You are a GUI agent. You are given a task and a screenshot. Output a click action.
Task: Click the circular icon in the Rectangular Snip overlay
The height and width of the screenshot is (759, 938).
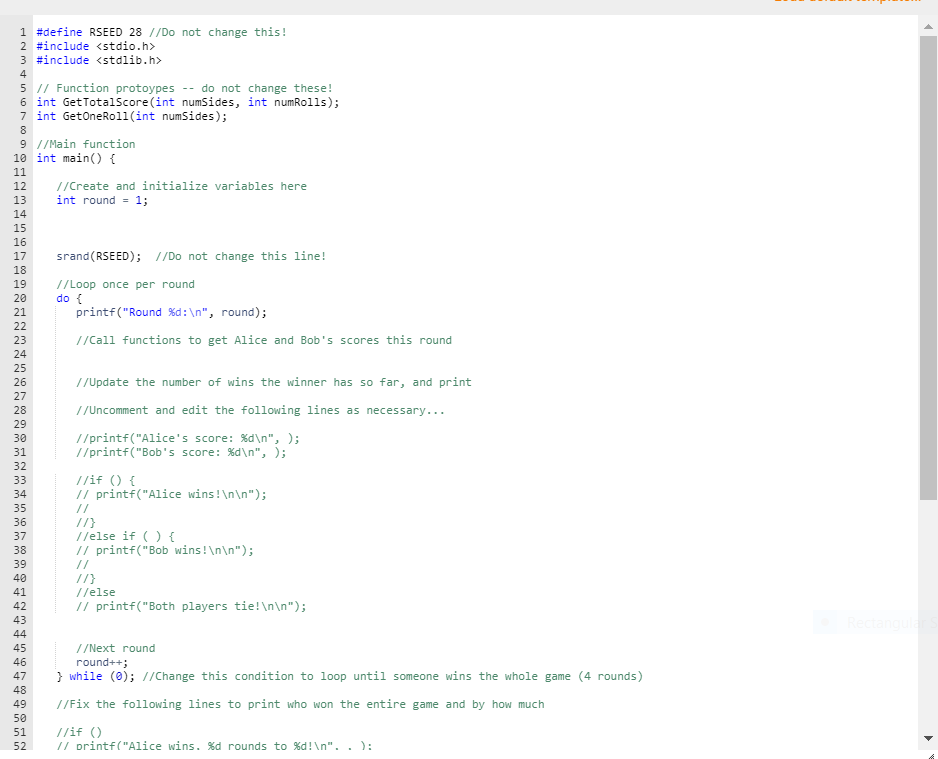click(x=826, y=622)
